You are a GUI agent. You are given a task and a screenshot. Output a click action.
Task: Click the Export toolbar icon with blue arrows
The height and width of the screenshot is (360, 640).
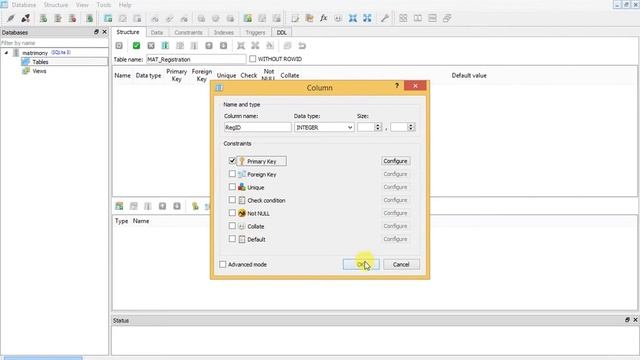367,18
